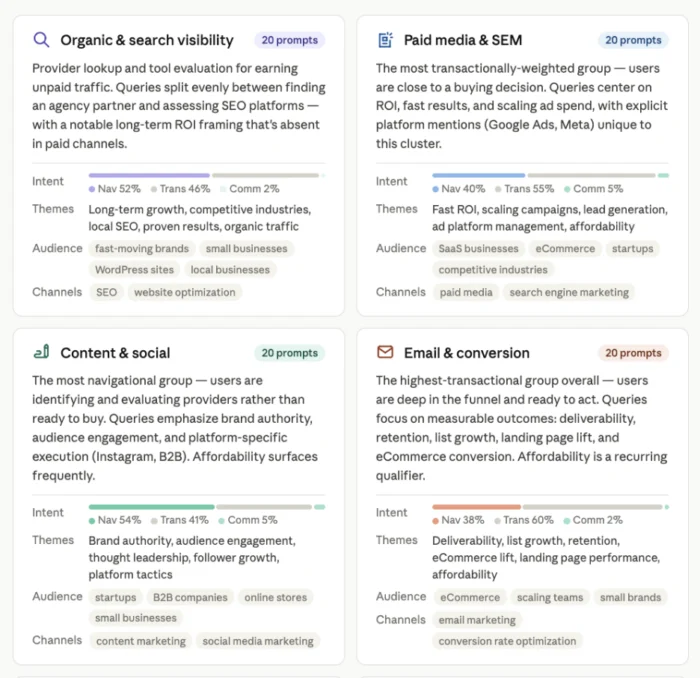The width and height of the screenshot is (700, 678).
Task: Open the 20 prompts badge on Content & social
Action: [290, 353]
